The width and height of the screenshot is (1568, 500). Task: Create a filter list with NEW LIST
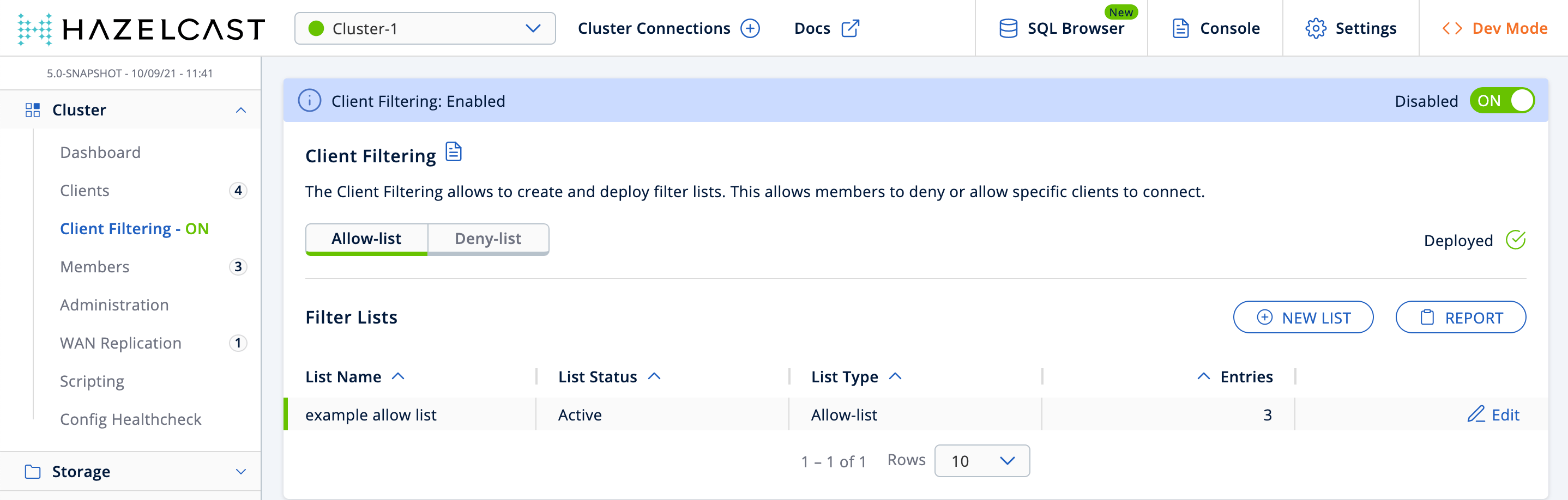[x=1302, y=318]
